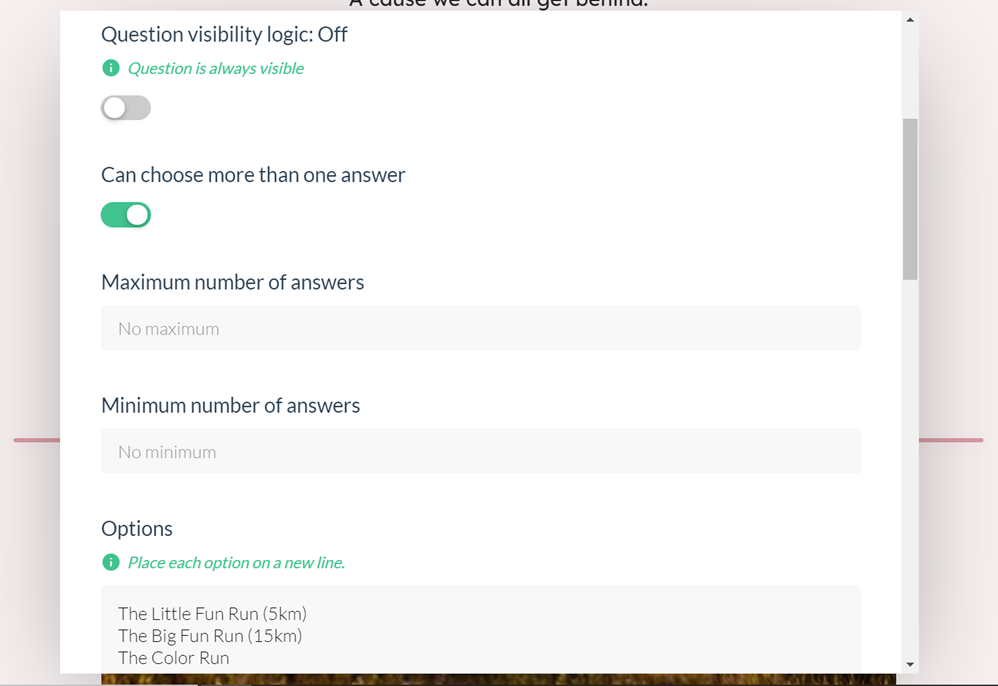Click the 'Question visibility logic: Off' heading

tap(224, 34)
